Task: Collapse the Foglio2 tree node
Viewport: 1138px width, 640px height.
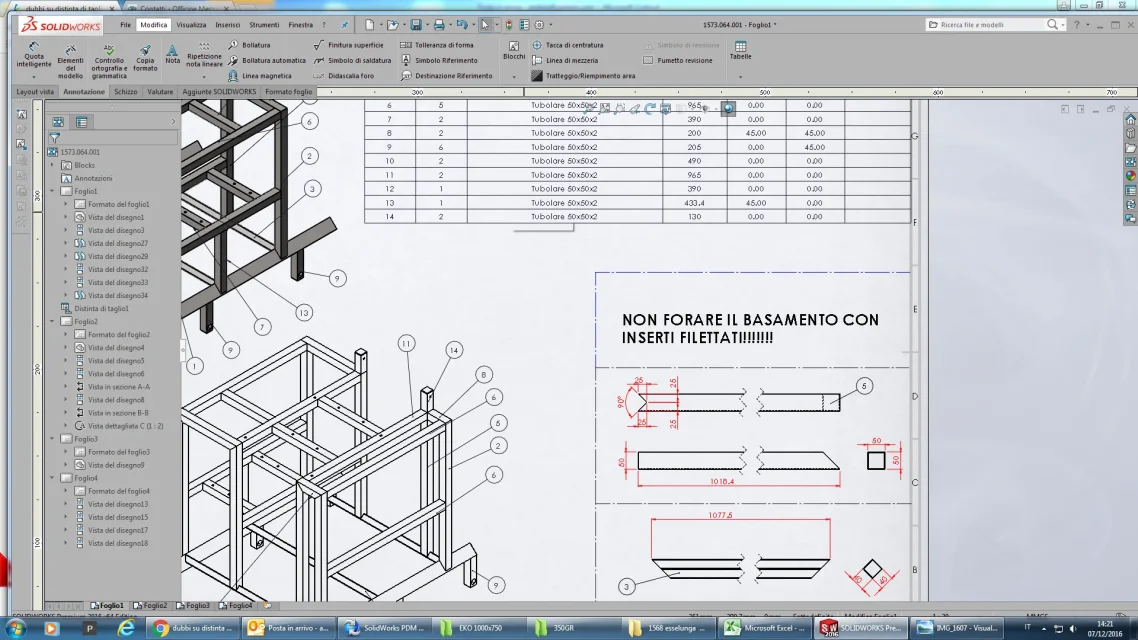Action: 52,321
